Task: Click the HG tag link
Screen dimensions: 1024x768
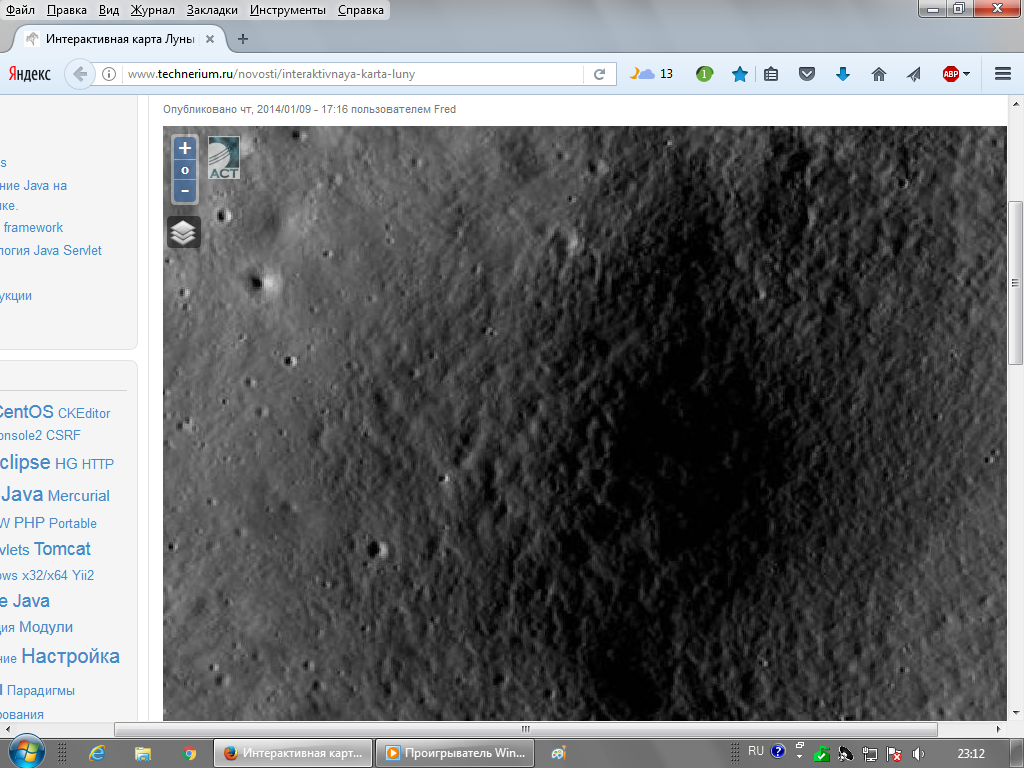Action: pyautogui.click(x=66, y=464)
